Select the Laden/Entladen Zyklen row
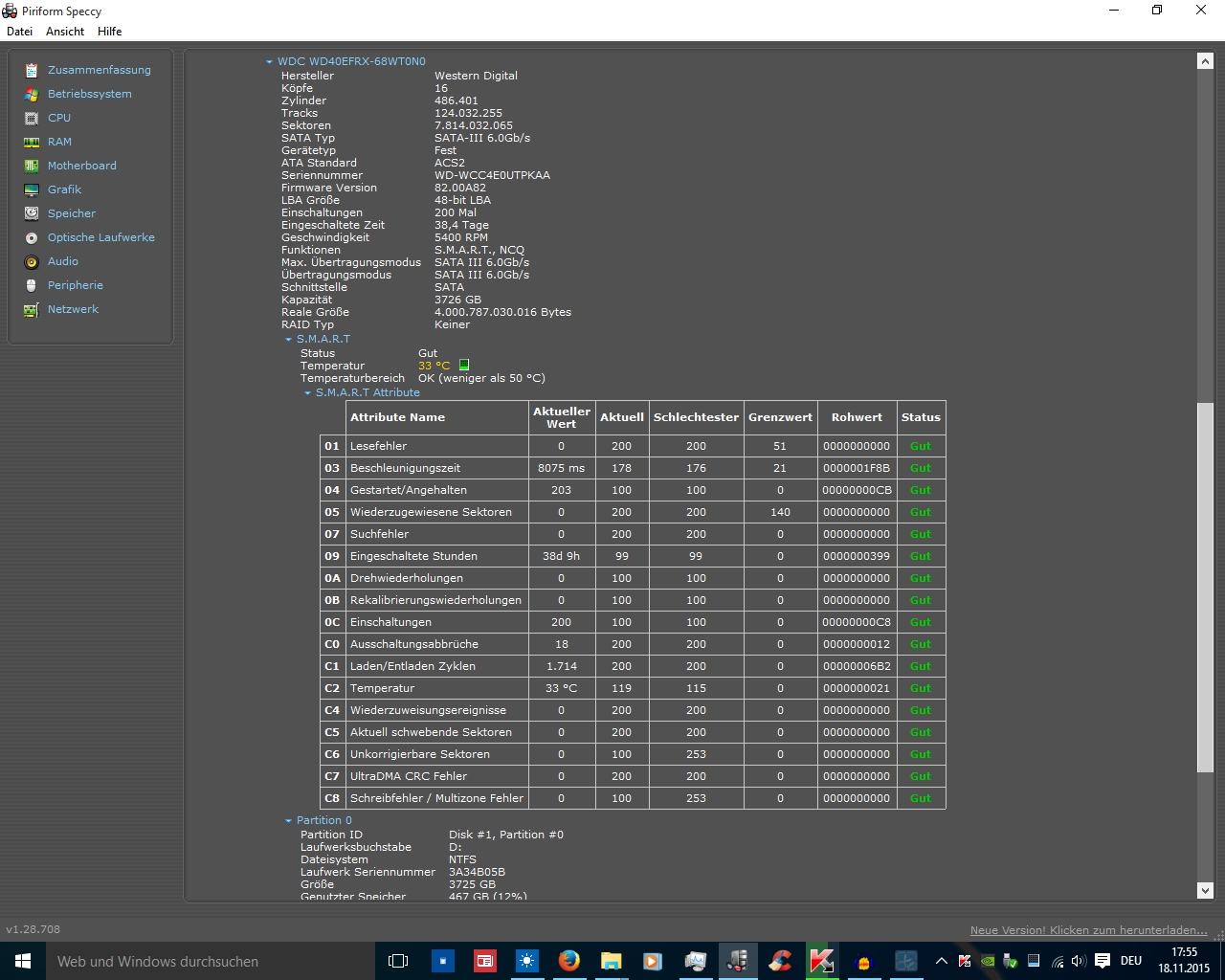The width and height of the screenshot is (1225, 980). pos(633,666)
